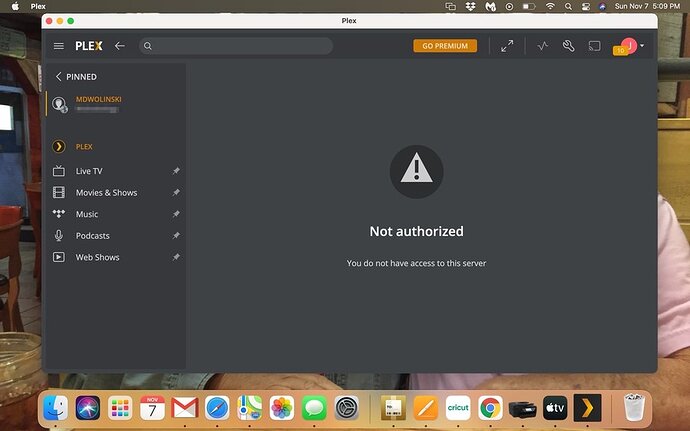Viewport: 690px width, 431px height.
Task: Unpin the Music item
Action: pos(176,214)
